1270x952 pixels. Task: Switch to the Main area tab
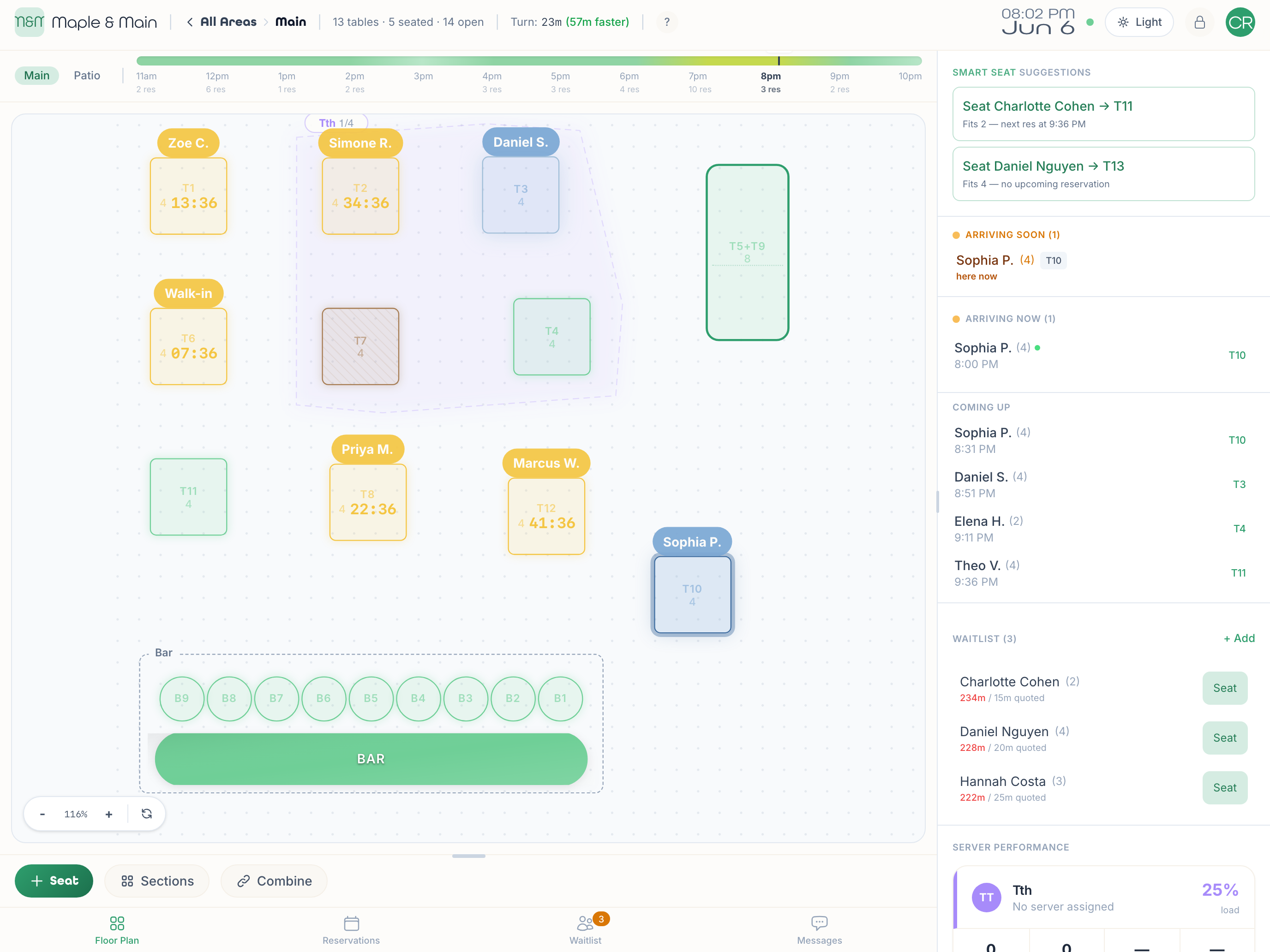tap(37, 75)
